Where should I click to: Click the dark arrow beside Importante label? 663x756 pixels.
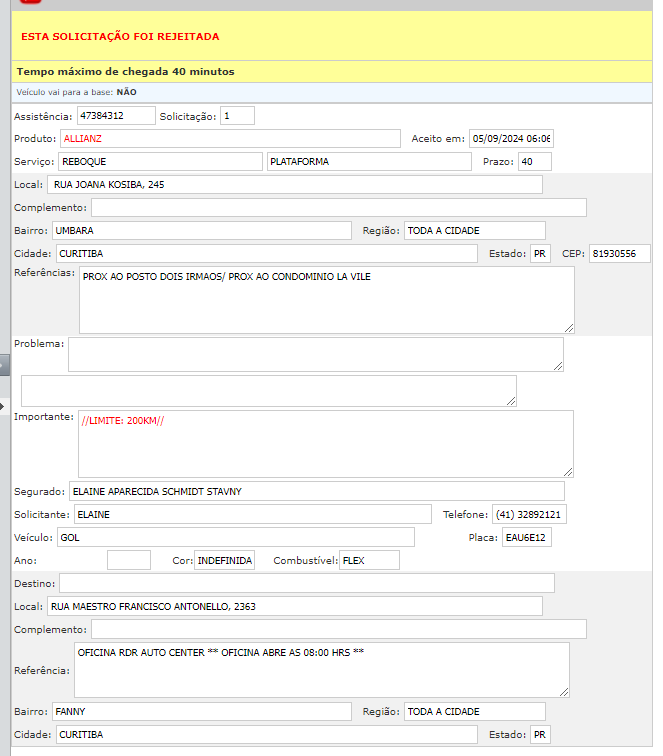pos(4,405)
